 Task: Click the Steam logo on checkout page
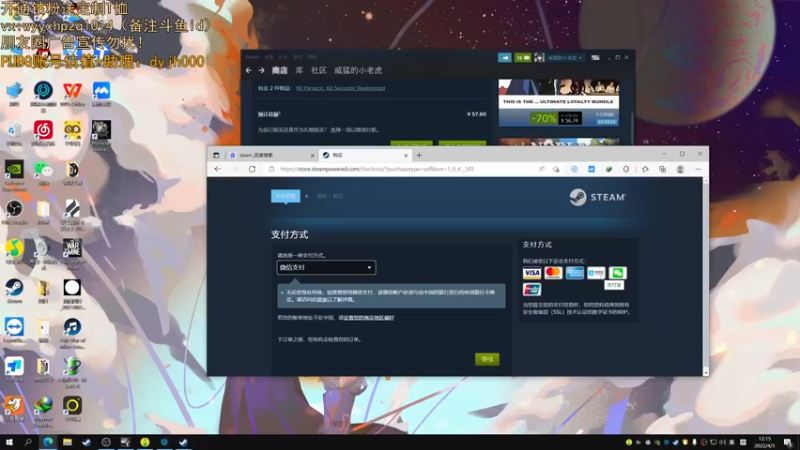(x=597, y=197)
